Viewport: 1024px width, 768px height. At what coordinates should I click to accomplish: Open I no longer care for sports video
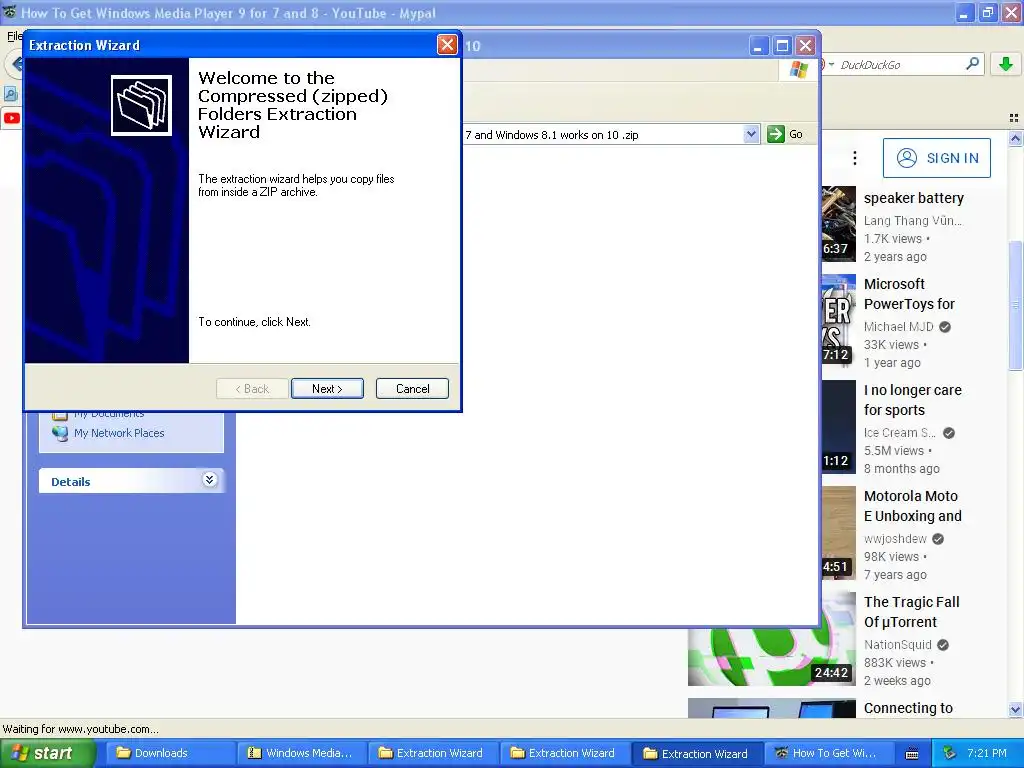coord(912,400)
